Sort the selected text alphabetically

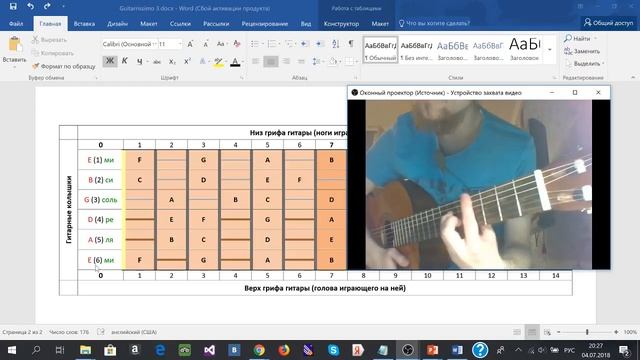[x=336, y=44]
